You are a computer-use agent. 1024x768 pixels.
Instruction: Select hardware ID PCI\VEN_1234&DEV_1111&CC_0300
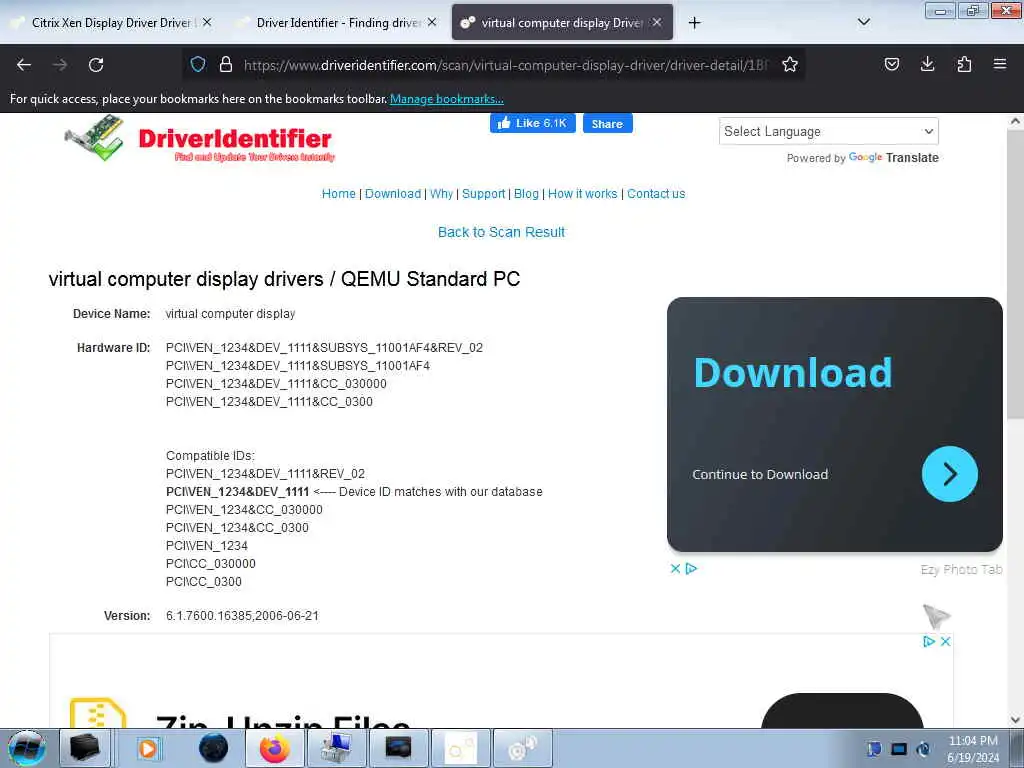point(269,402)
